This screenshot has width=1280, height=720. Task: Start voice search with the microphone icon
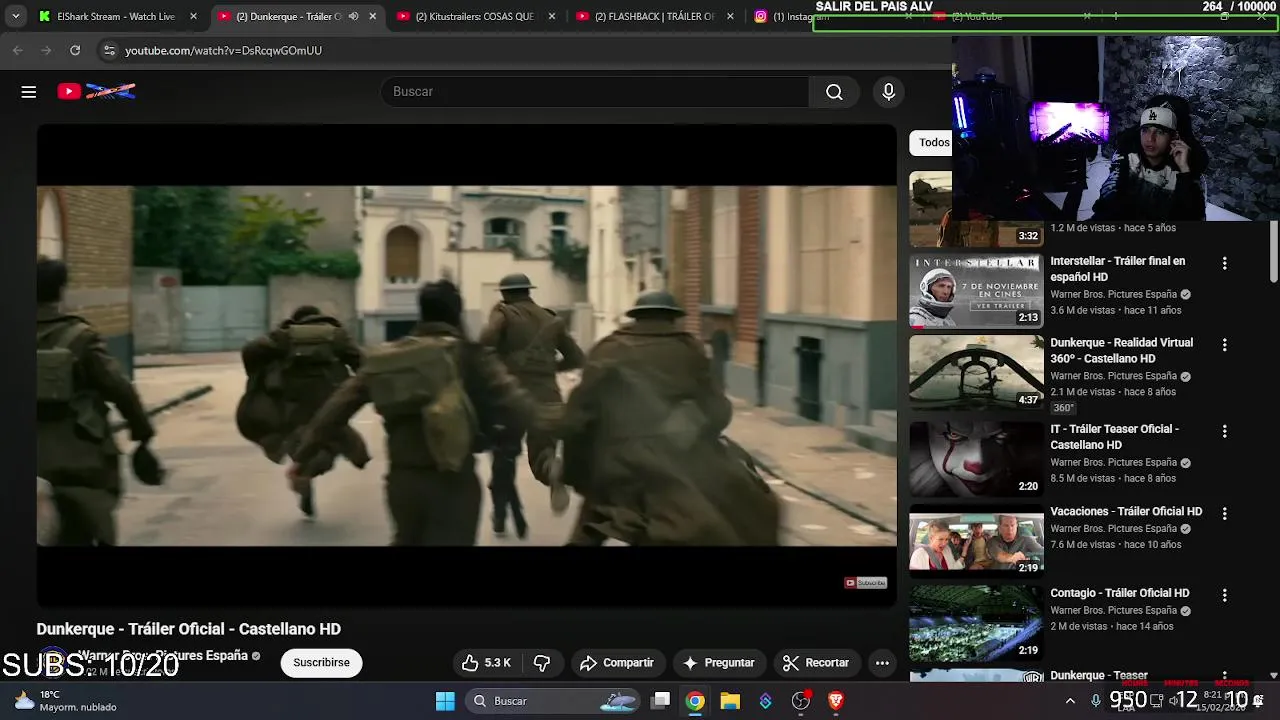pos(888,92)
